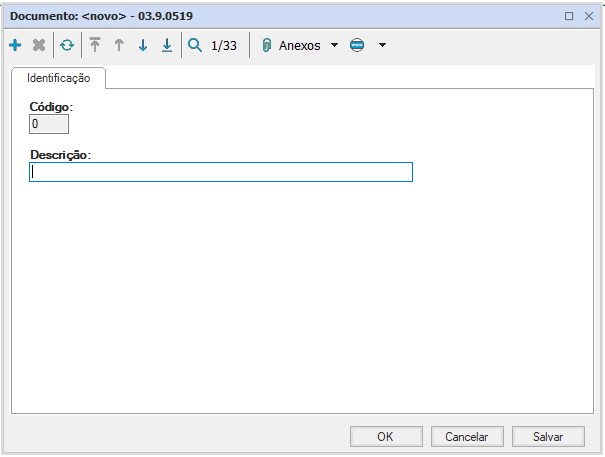Open search with the magnifying glass icon
Screen dimensions: 605x457
[195, 46]
